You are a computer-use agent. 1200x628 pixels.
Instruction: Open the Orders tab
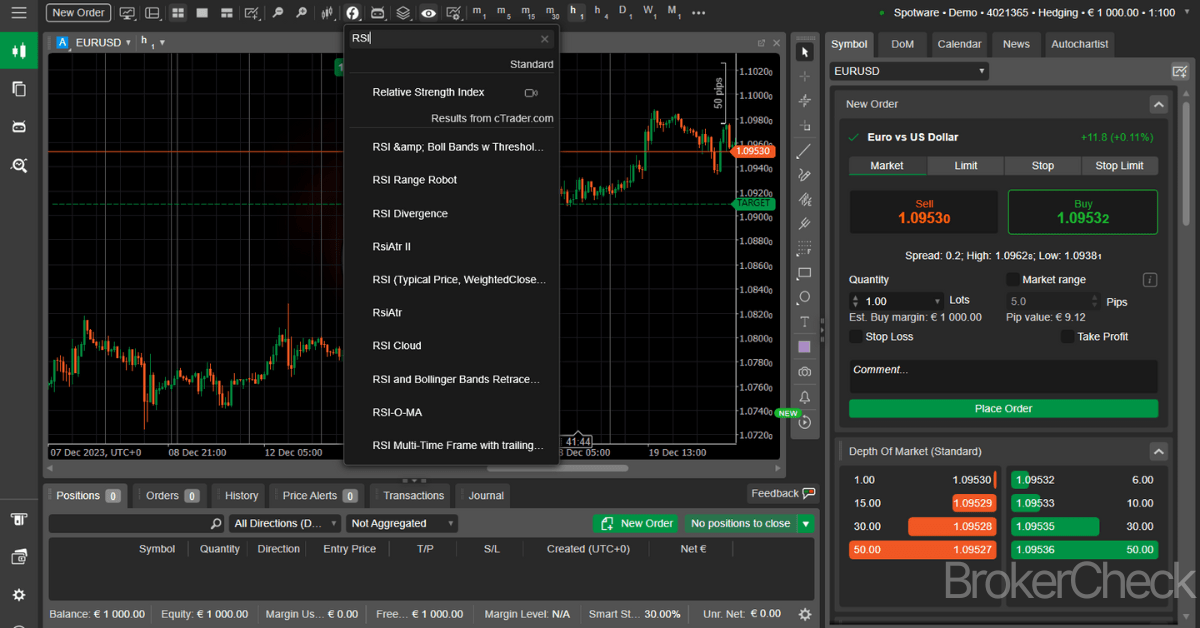(x=169, y=495)
